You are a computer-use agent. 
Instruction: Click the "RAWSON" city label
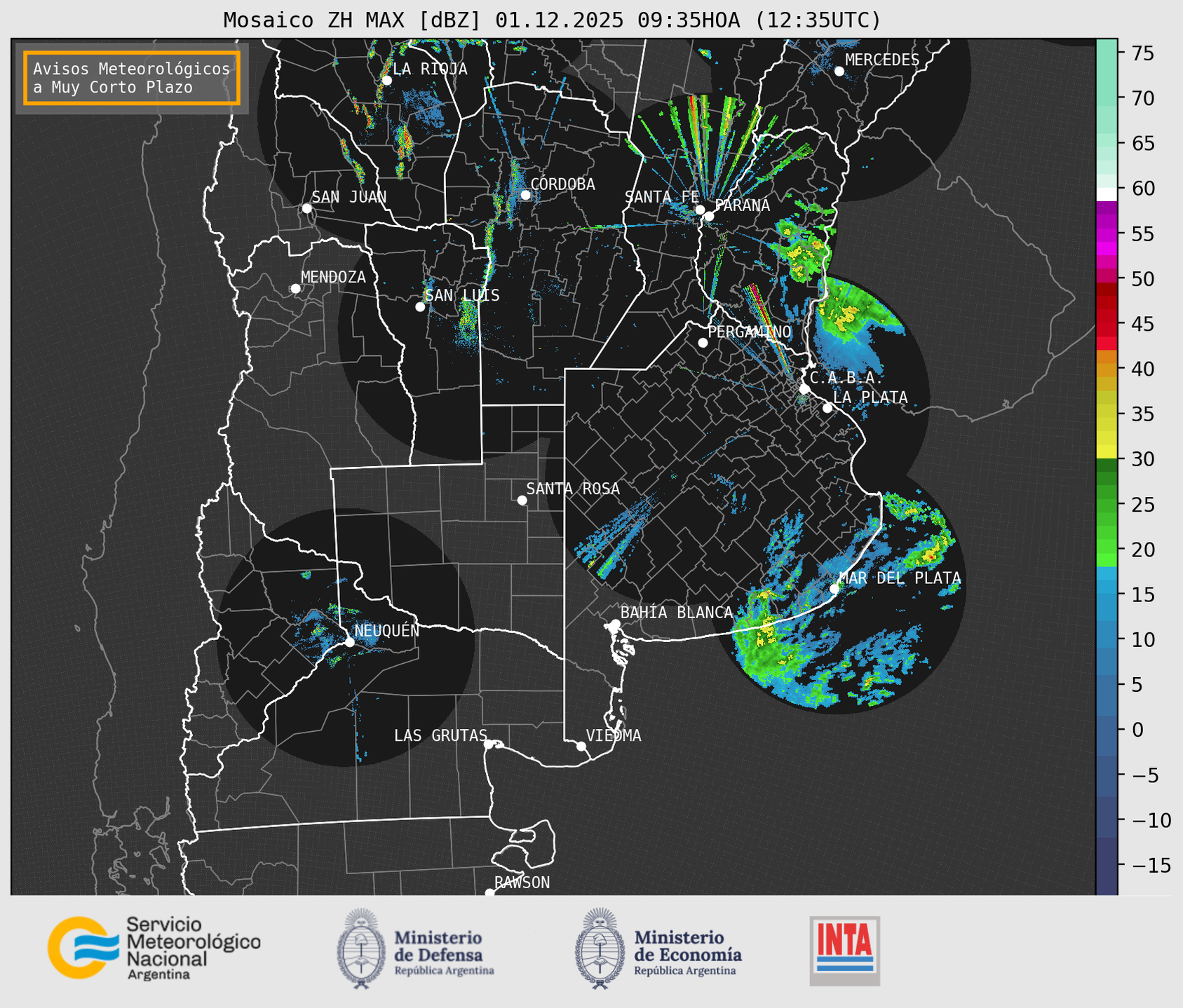[522, 883]
